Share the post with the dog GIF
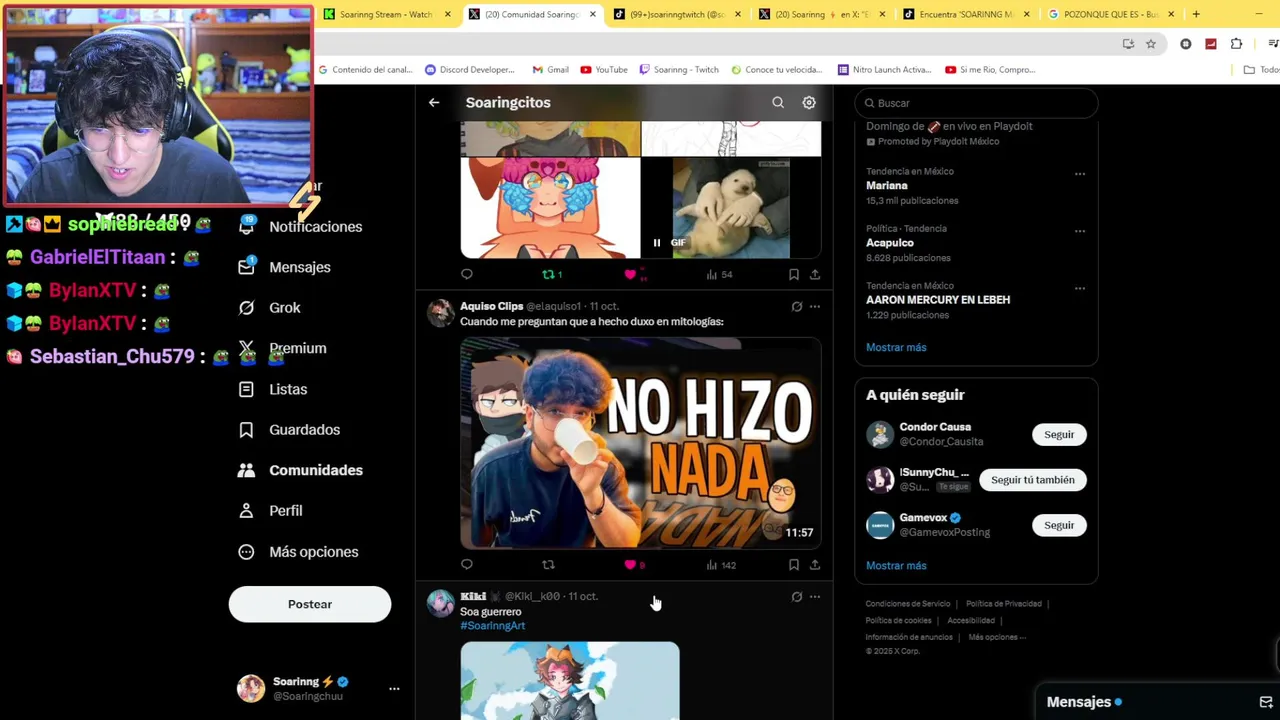The image size is (1280, 720). tap(815, 274)
